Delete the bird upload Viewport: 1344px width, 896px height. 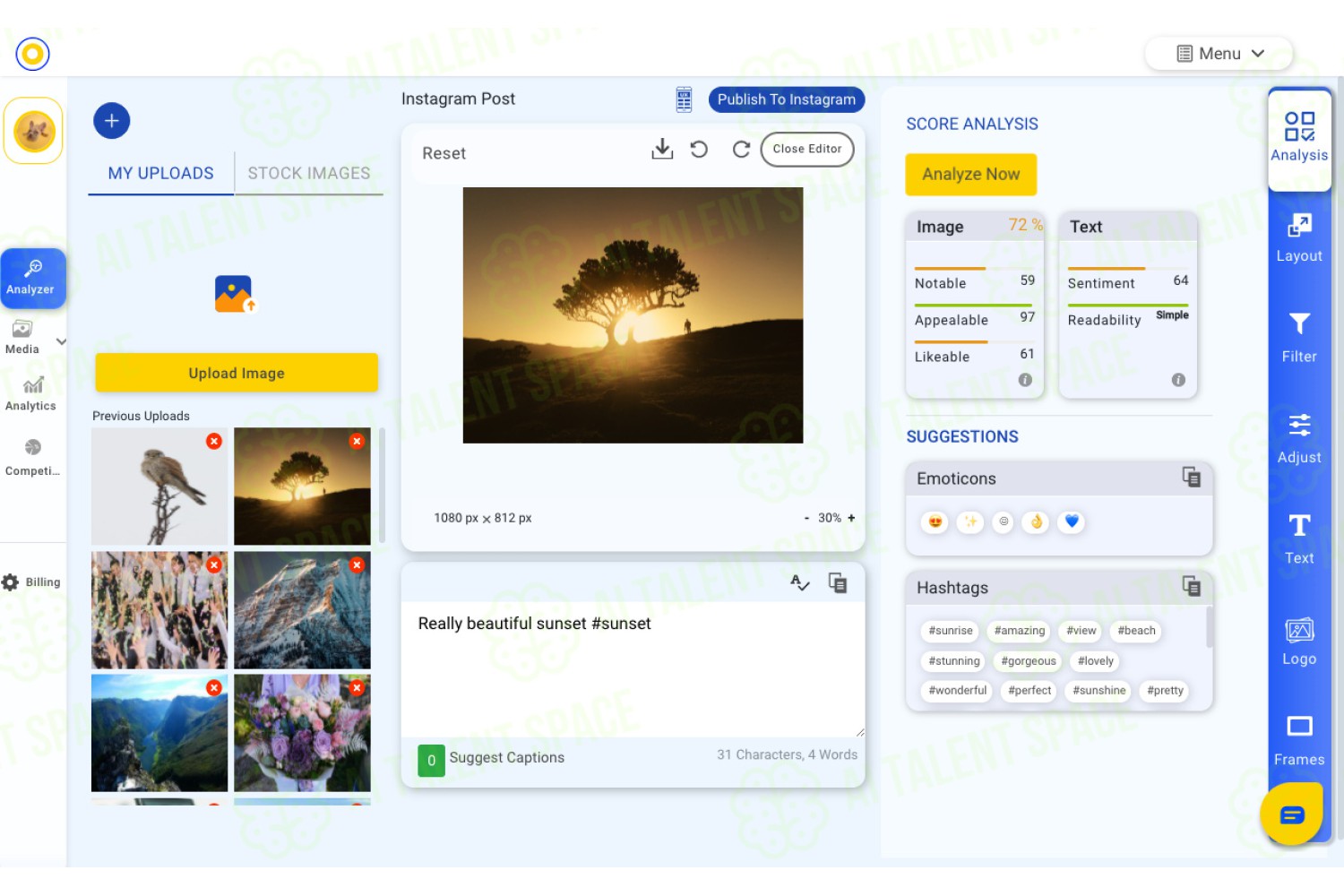click(x=214, y=441)
